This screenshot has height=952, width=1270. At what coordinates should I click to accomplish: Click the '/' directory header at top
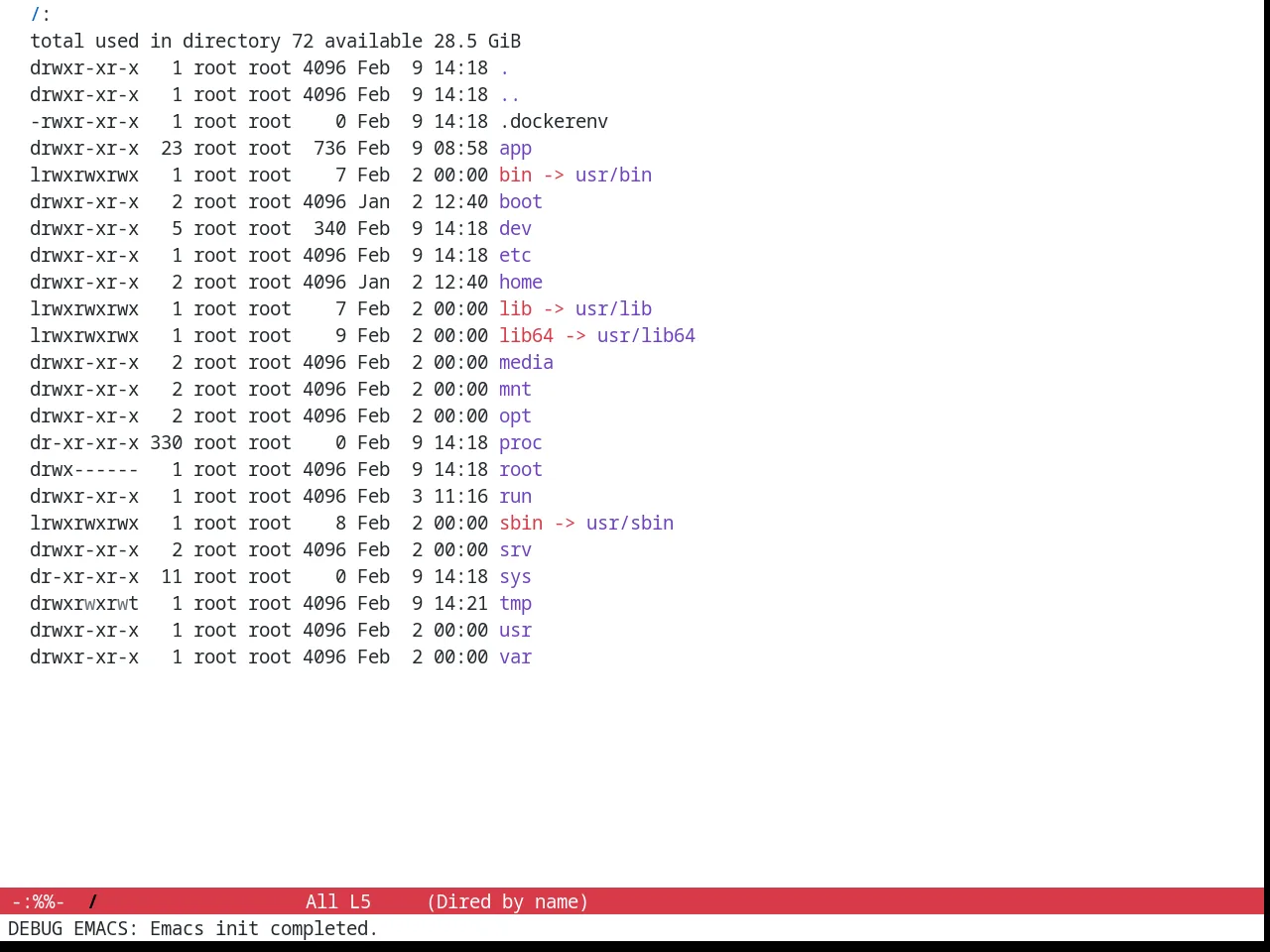point(36,15)
